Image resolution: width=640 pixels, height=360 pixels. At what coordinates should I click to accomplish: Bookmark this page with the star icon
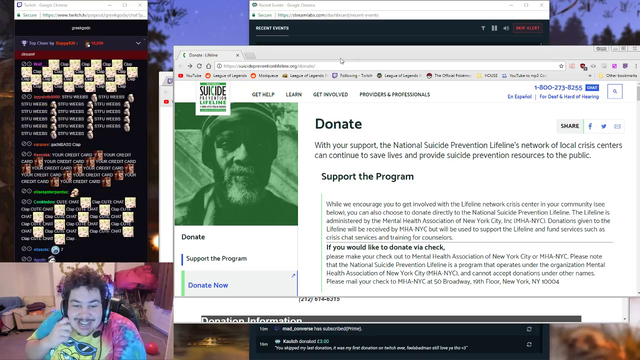click(x=561, y=66)
